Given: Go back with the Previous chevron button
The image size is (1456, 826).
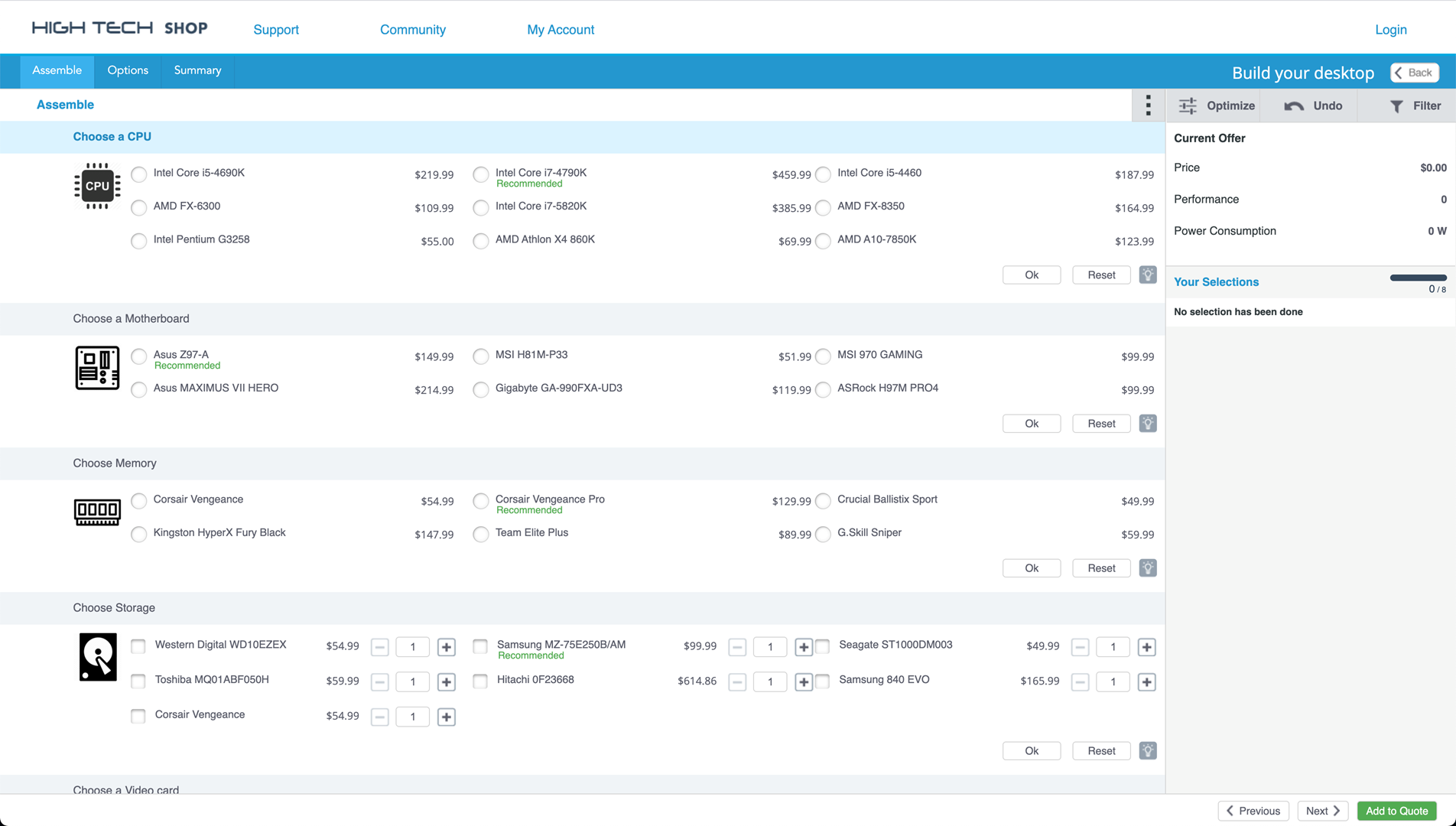Looking at the screenshot, I should (x=1253, y=811).
